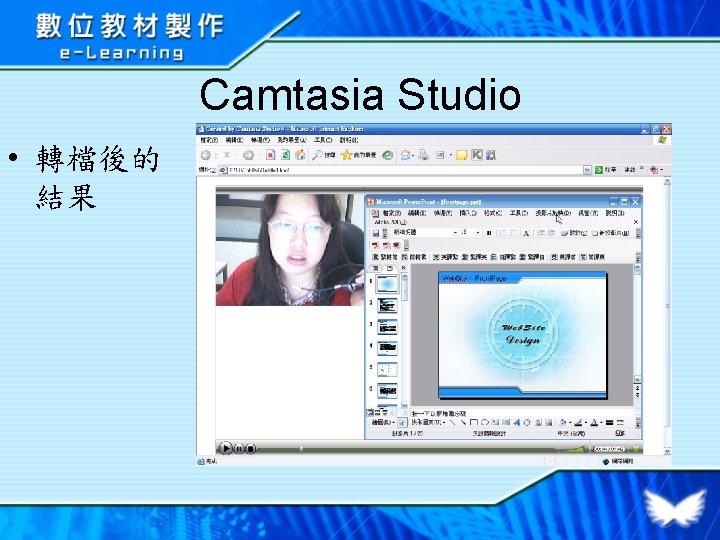The height and width of the screenshot is (540, 720).
Task: Click the video seek bar handle
Action: (x=301, y=449)
